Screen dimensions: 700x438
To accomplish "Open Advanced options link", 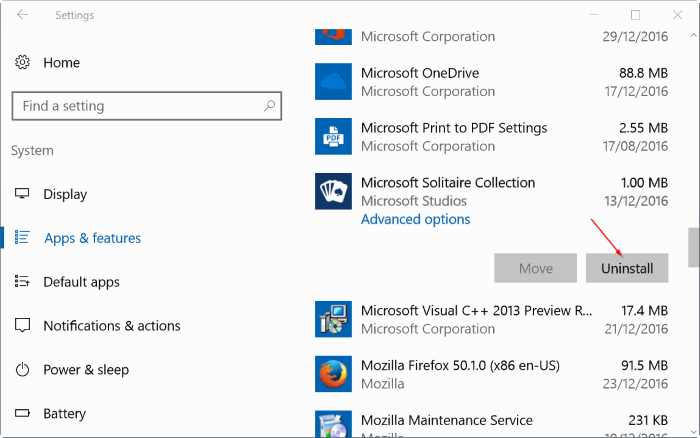I will (x=415, y=219).
